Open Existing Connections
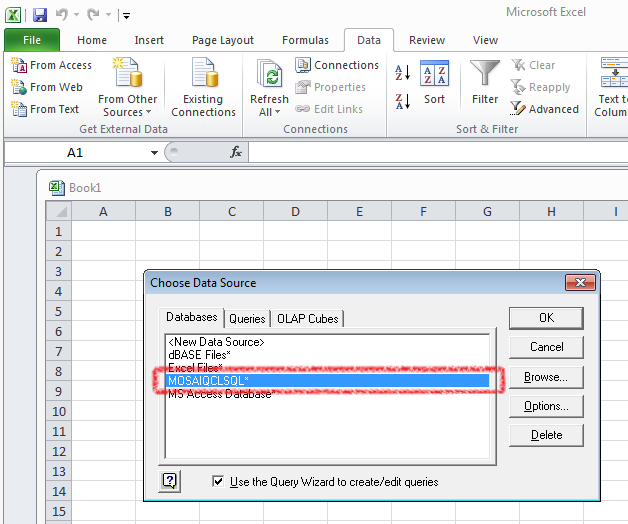Viewport: 628px width, 524px height. click(203, 87)
